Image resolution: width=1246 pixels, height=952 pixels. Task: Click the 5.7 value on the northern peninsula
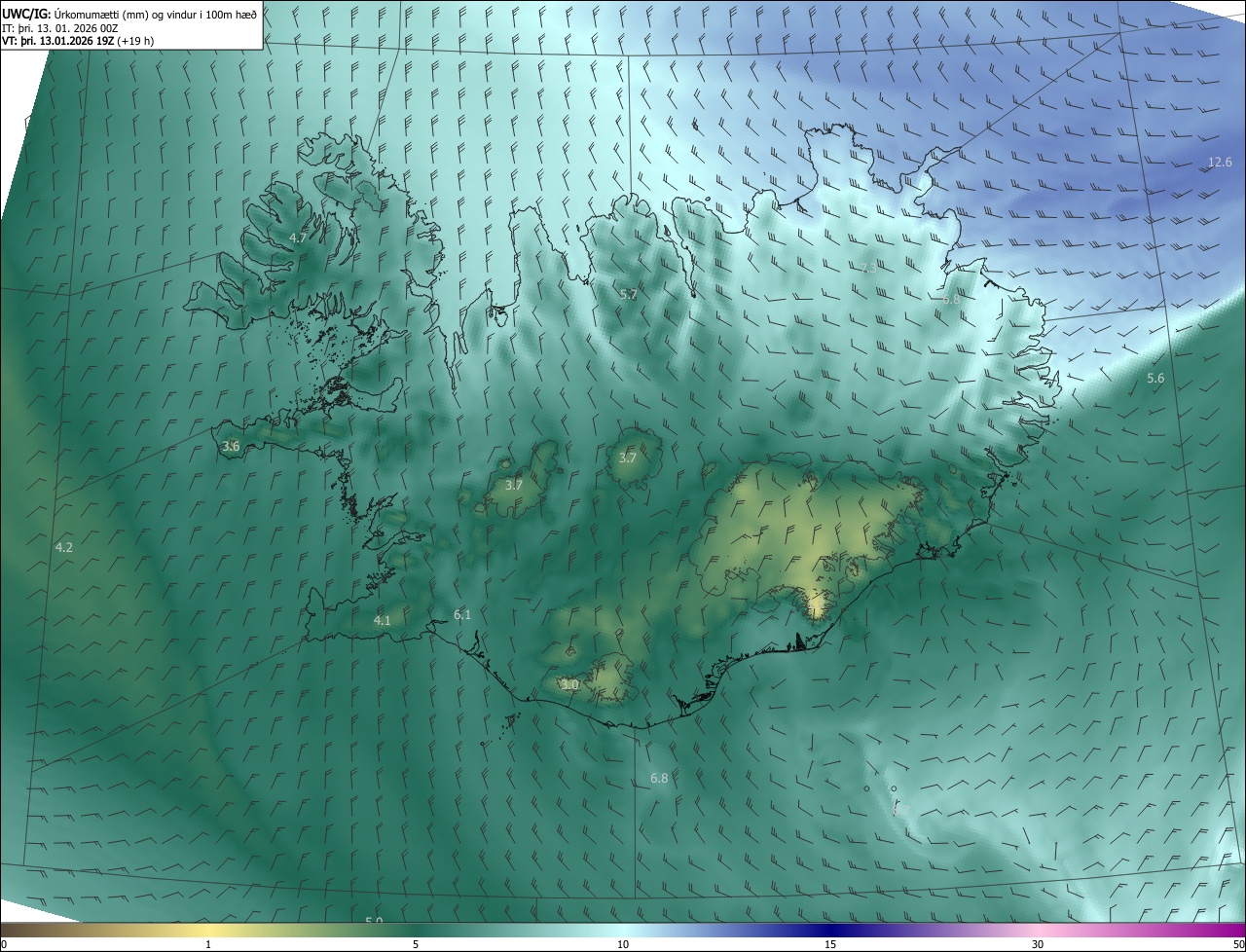coord(629,294)
